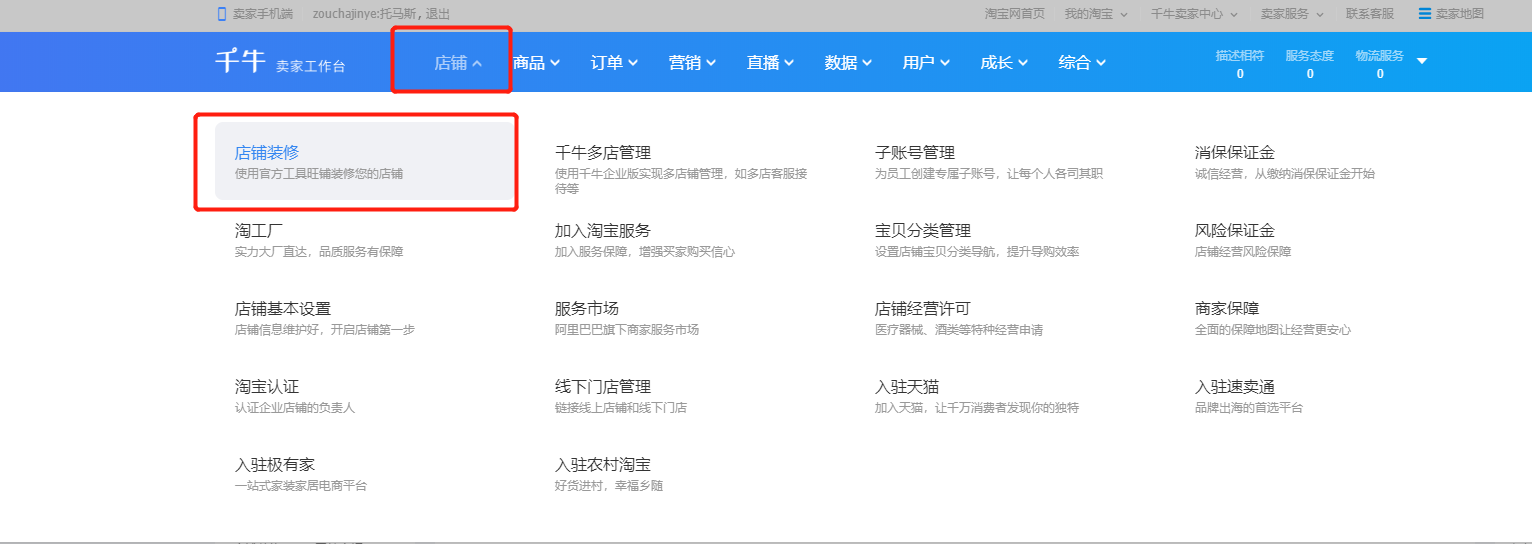Viewport: 1532px width, 544px height.
Task: Click description 好货进村，幸福乡随
Action: pyautogui.click(x=609, y=485)
